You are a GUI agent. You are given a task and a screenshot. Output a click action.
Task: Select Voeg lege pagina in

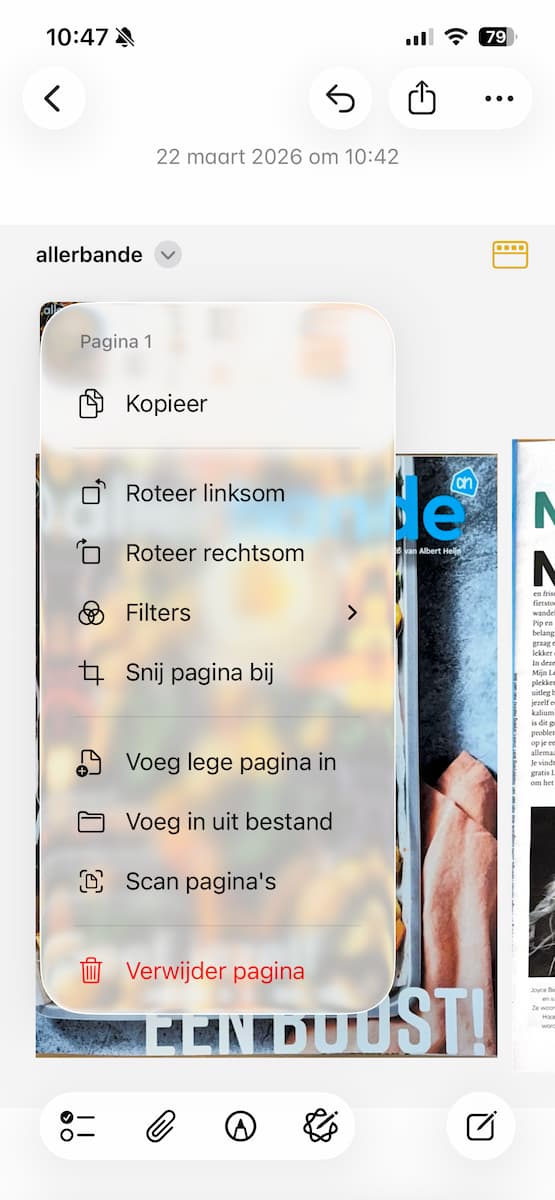(217, 762)
